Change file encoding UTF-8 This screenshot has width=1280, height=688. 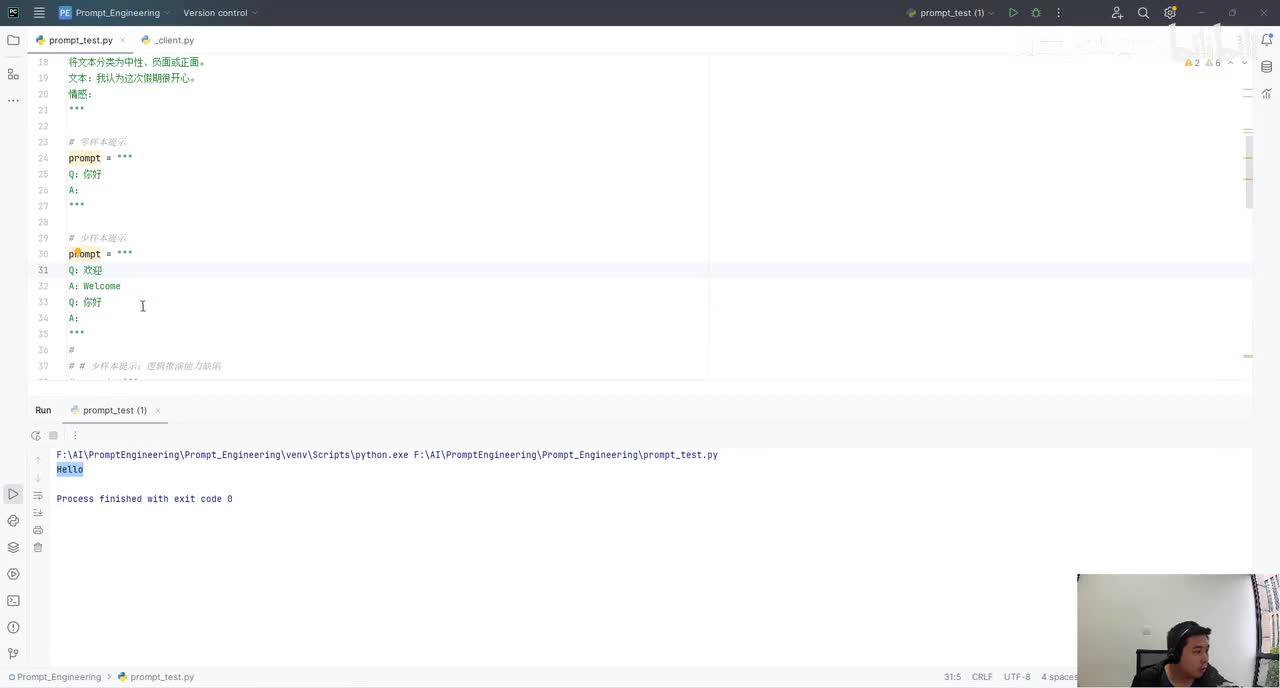pyautogui.click(x=1017, y=677)
